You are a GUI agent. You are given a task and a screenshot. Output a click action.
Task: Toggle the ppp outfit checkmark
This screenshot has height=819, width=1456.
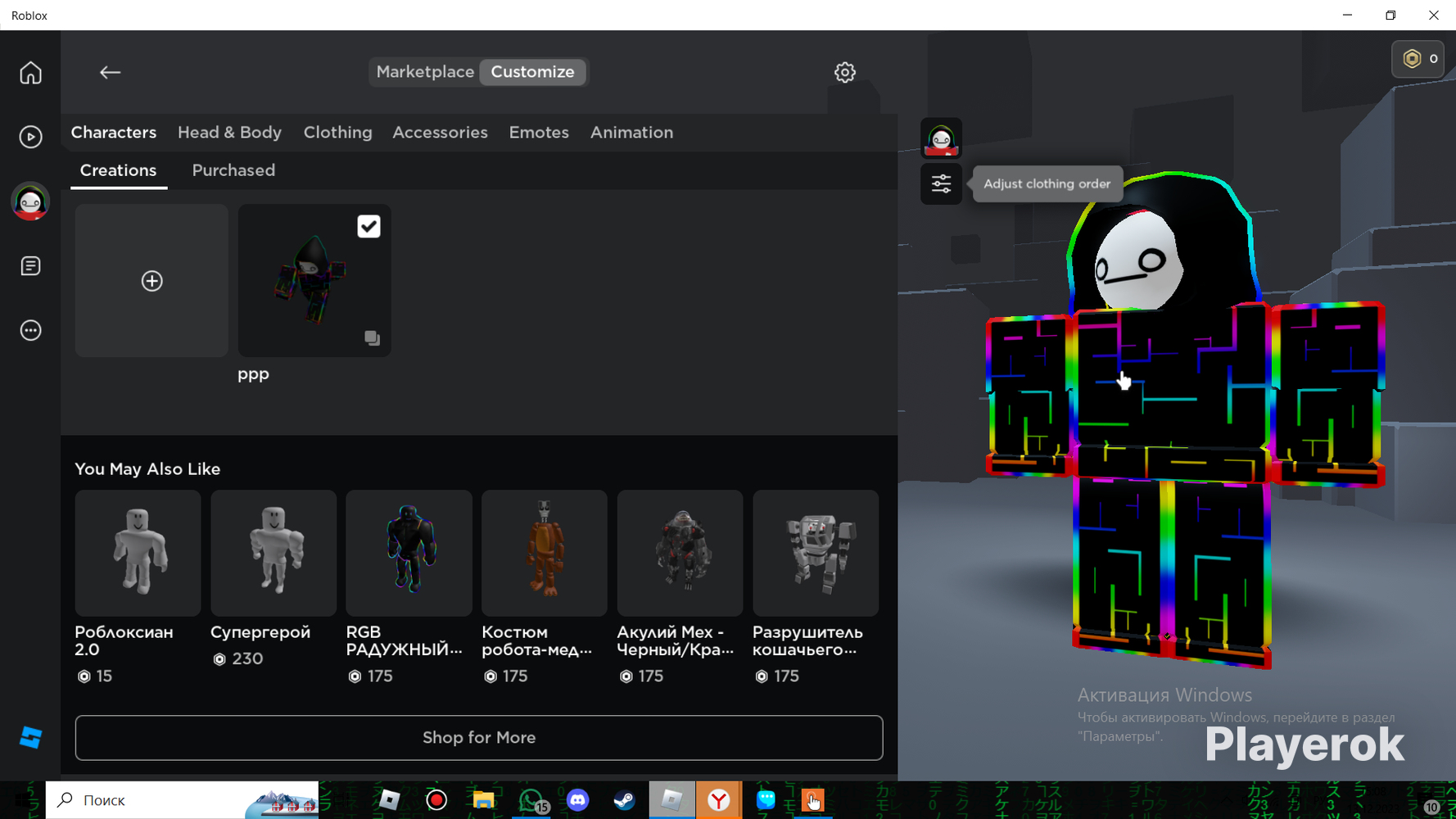pyautogui.click(x=369, y=226)
